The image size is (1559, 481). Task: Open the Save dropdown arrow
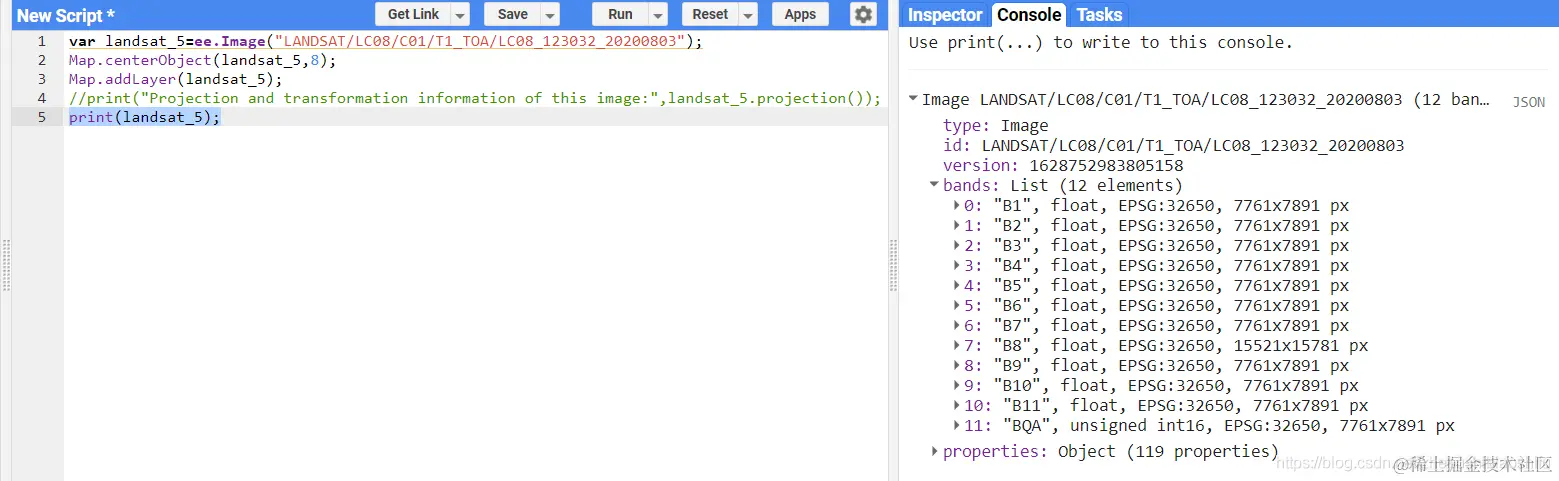(x=549, y=14)
